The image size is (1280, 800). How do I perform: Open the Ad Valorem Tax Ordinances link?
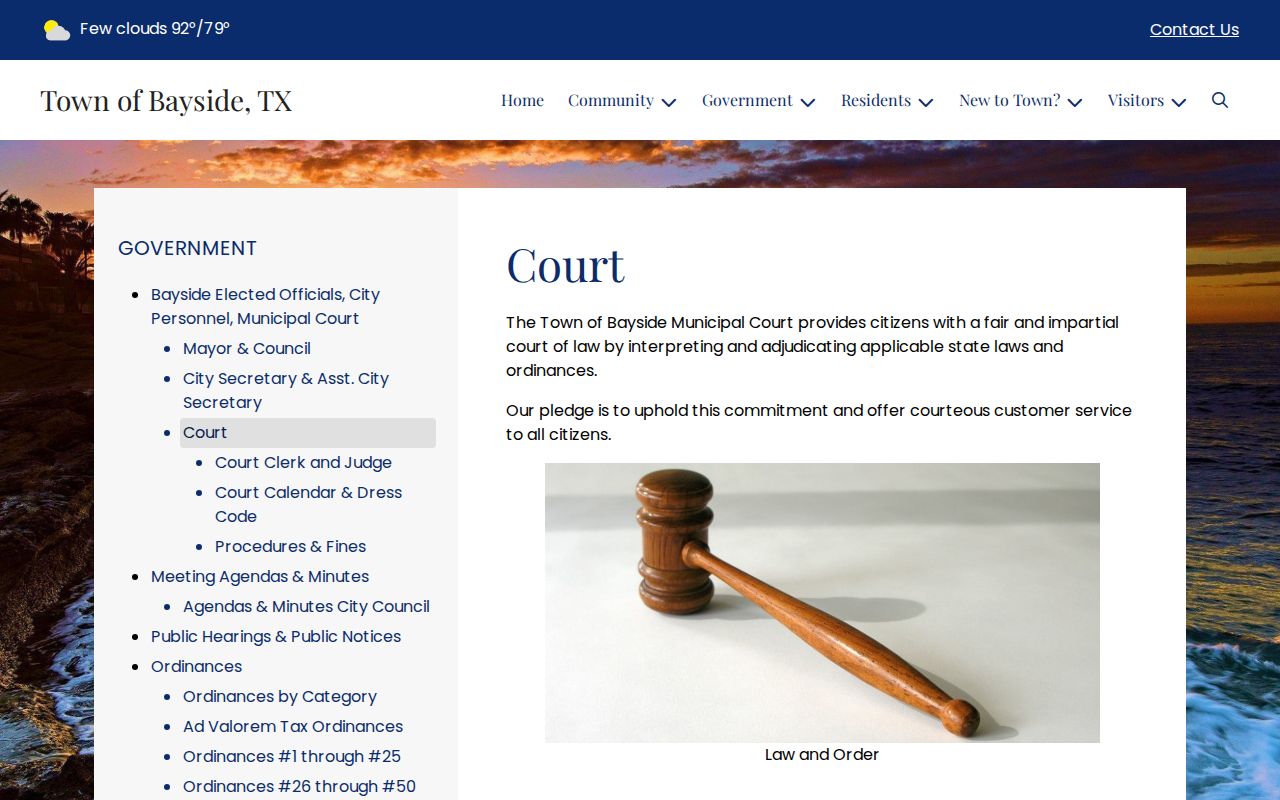tap(293, 726)
